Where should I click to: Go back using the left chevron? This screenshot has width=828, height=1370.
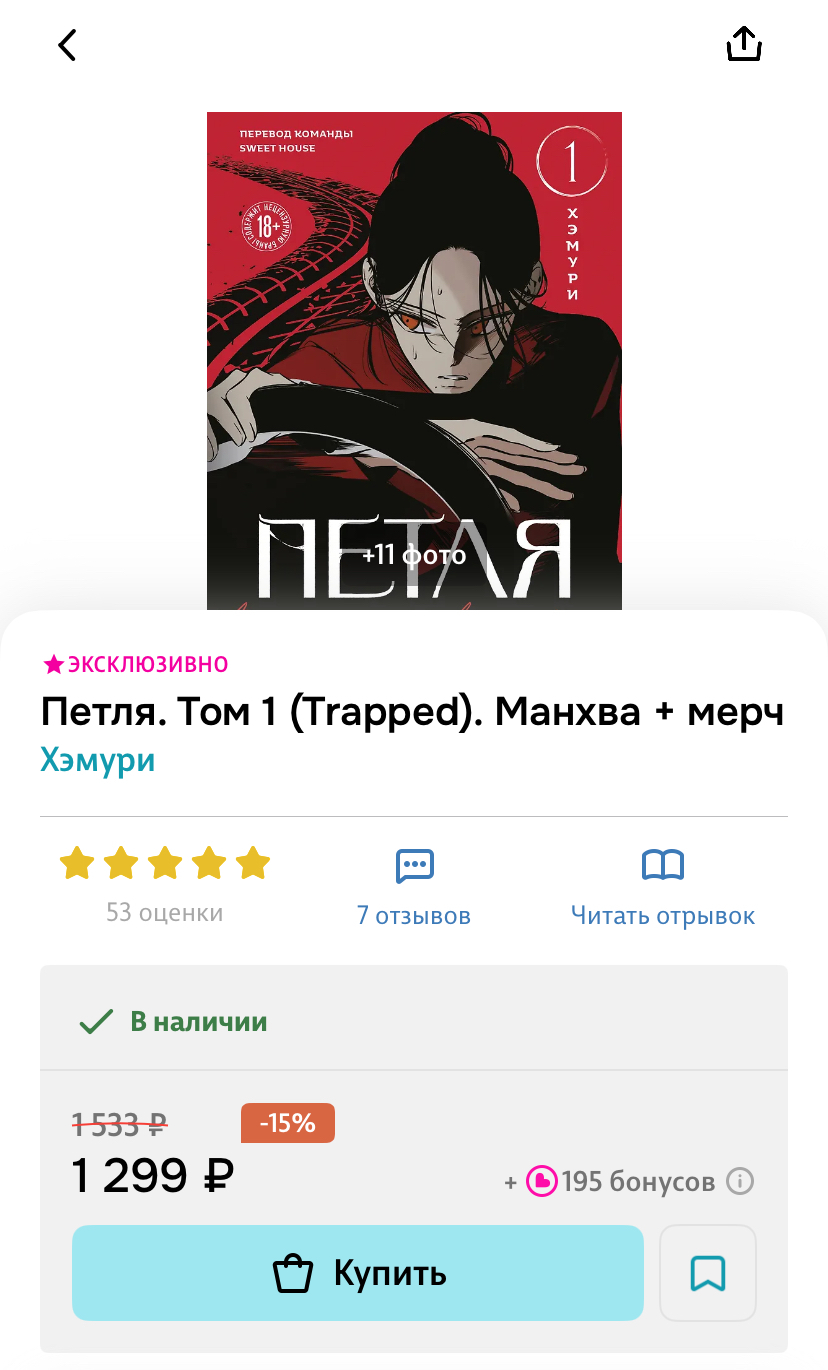click(67, 45)
